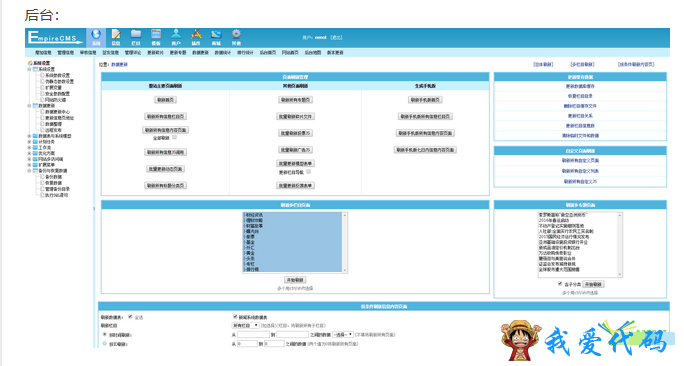Expand the 计划任务 tree node
684x366 pixels.
(30, 142)
